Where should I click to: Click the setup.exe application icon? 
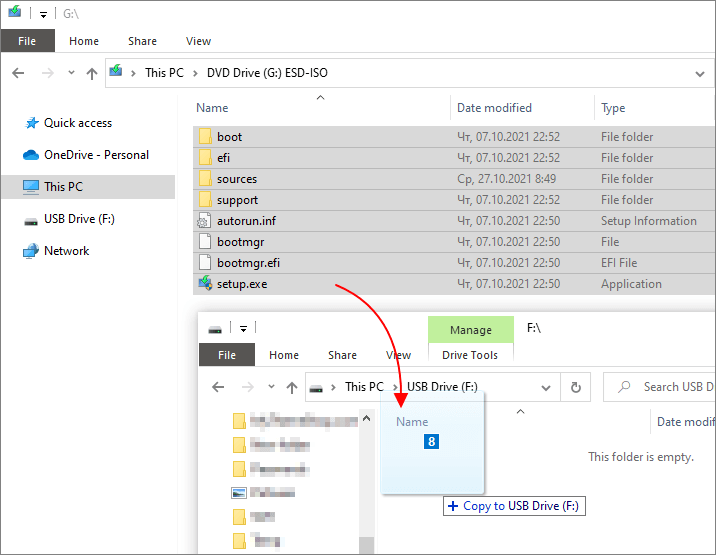205,284
